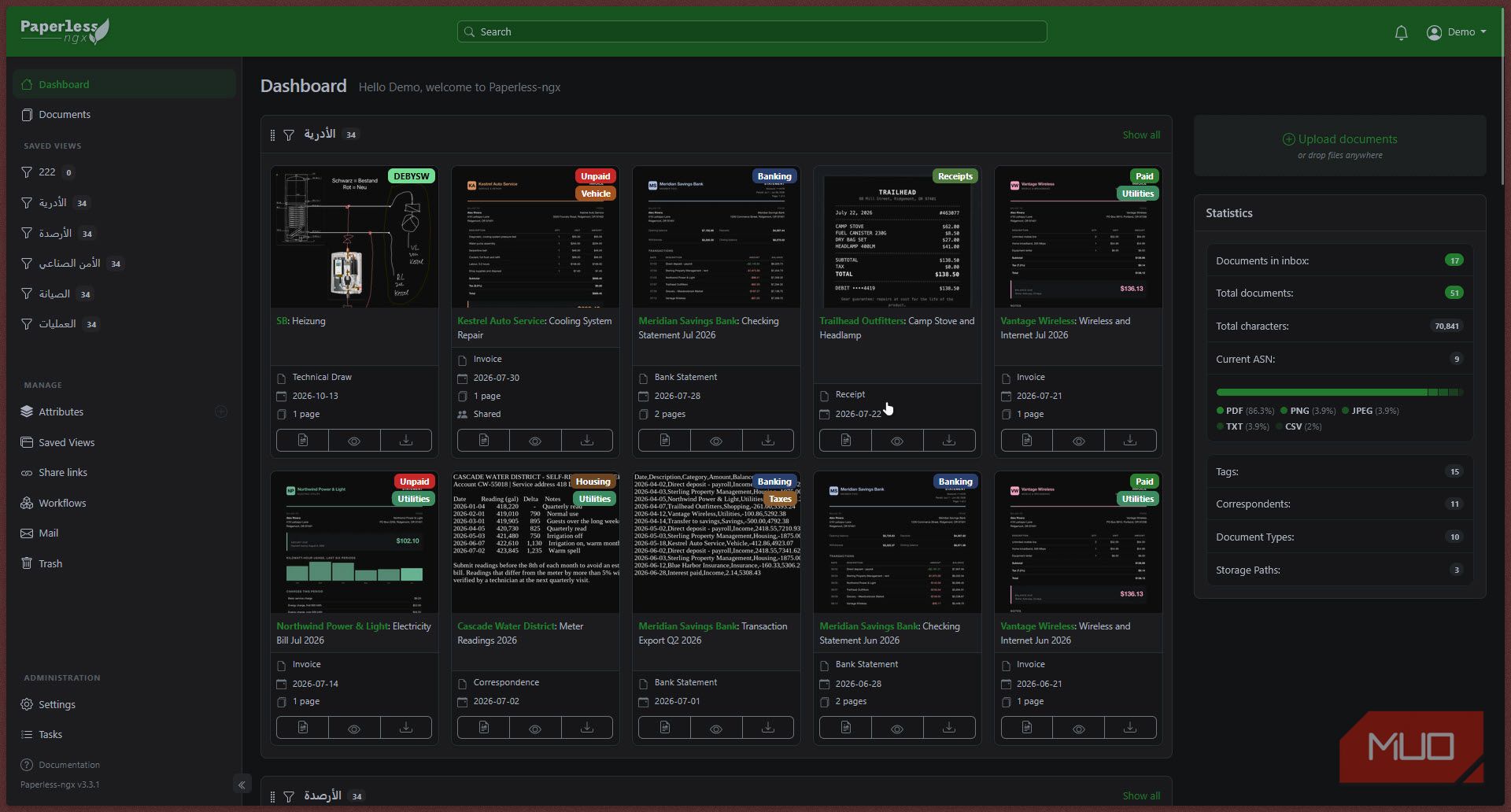This screenshot has height=812, width=1511.
Task: Preview the SB: Heizung document with eye icon
Action: (x=354, y=441)
